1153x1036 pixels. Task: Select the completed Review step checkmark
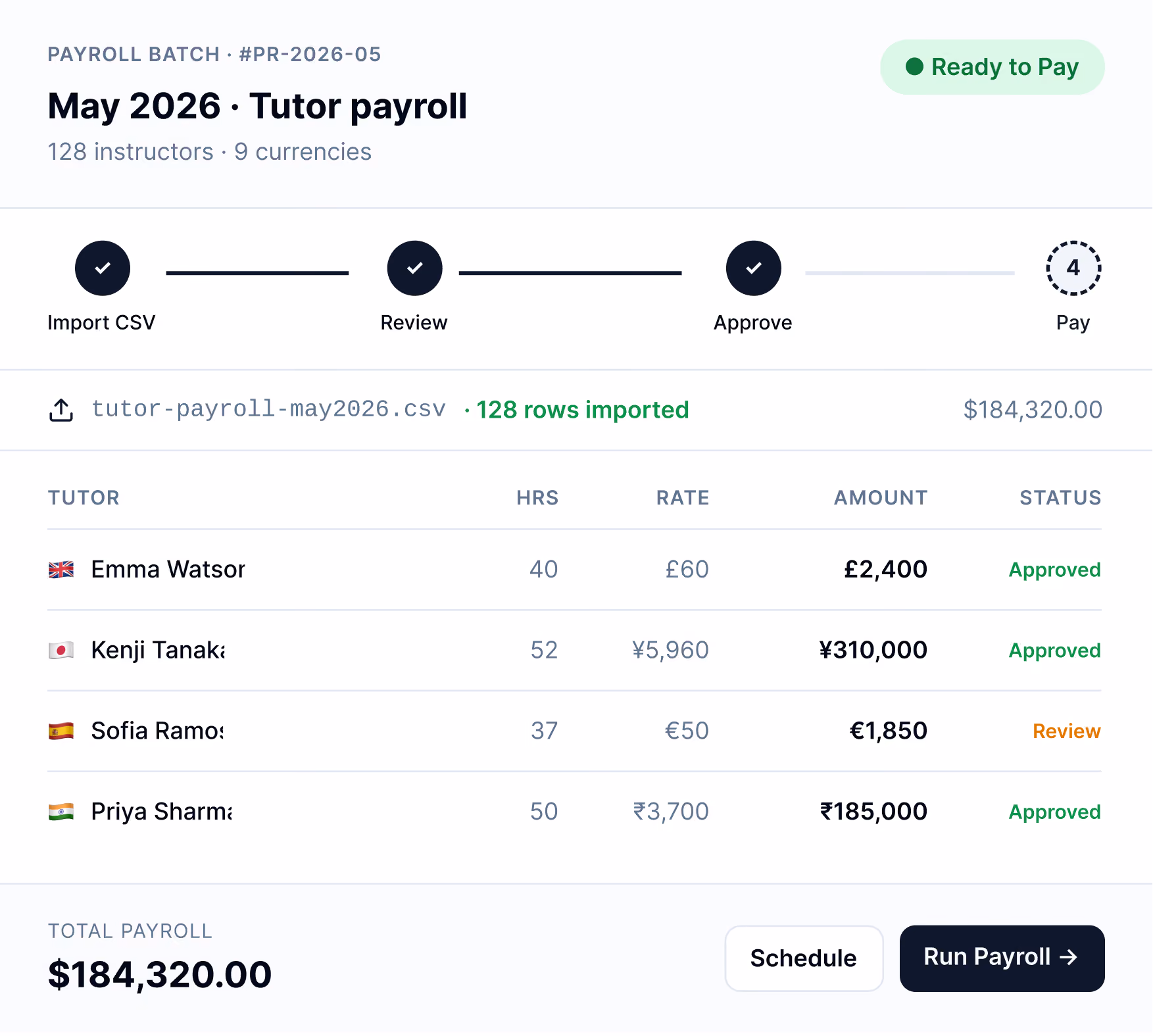click(415, 268)
